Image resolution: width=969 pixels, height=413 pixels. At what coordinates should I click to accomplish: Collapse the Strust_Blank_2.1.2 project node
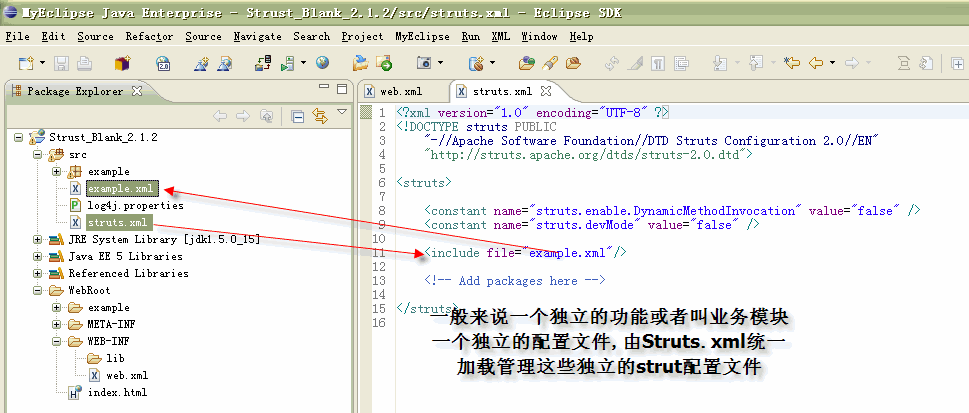(x=18, y=137)
